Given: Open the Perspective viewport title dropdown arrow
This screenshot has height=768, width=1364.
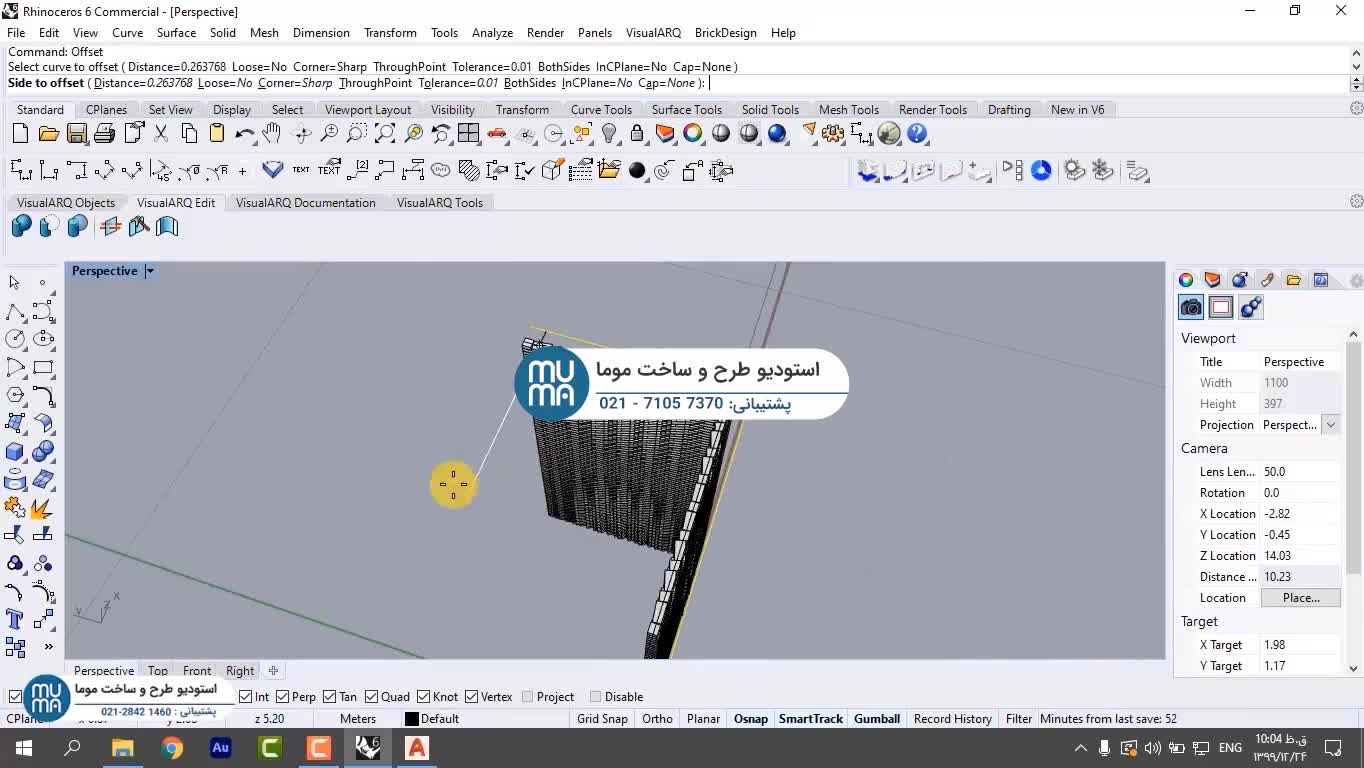Looking at the screenshot, I should [150, 271].
